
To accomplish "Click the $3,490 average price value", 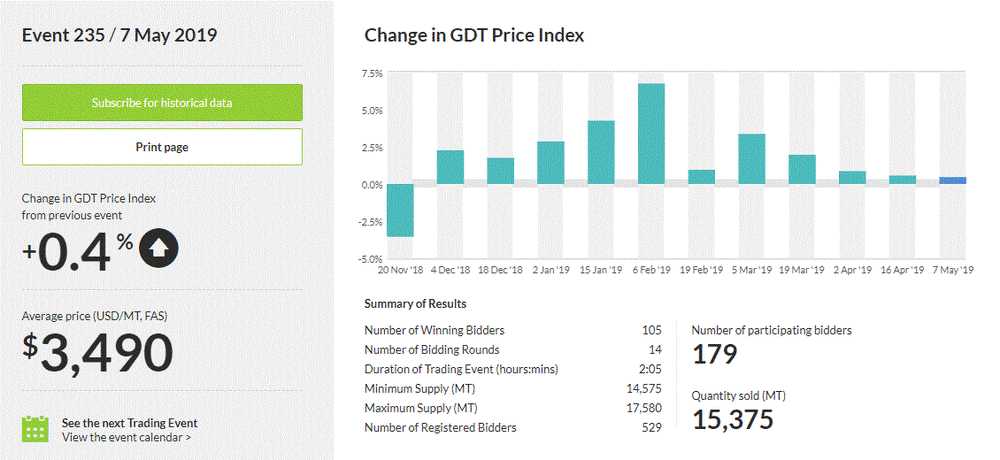I will [x=98, y=352].
